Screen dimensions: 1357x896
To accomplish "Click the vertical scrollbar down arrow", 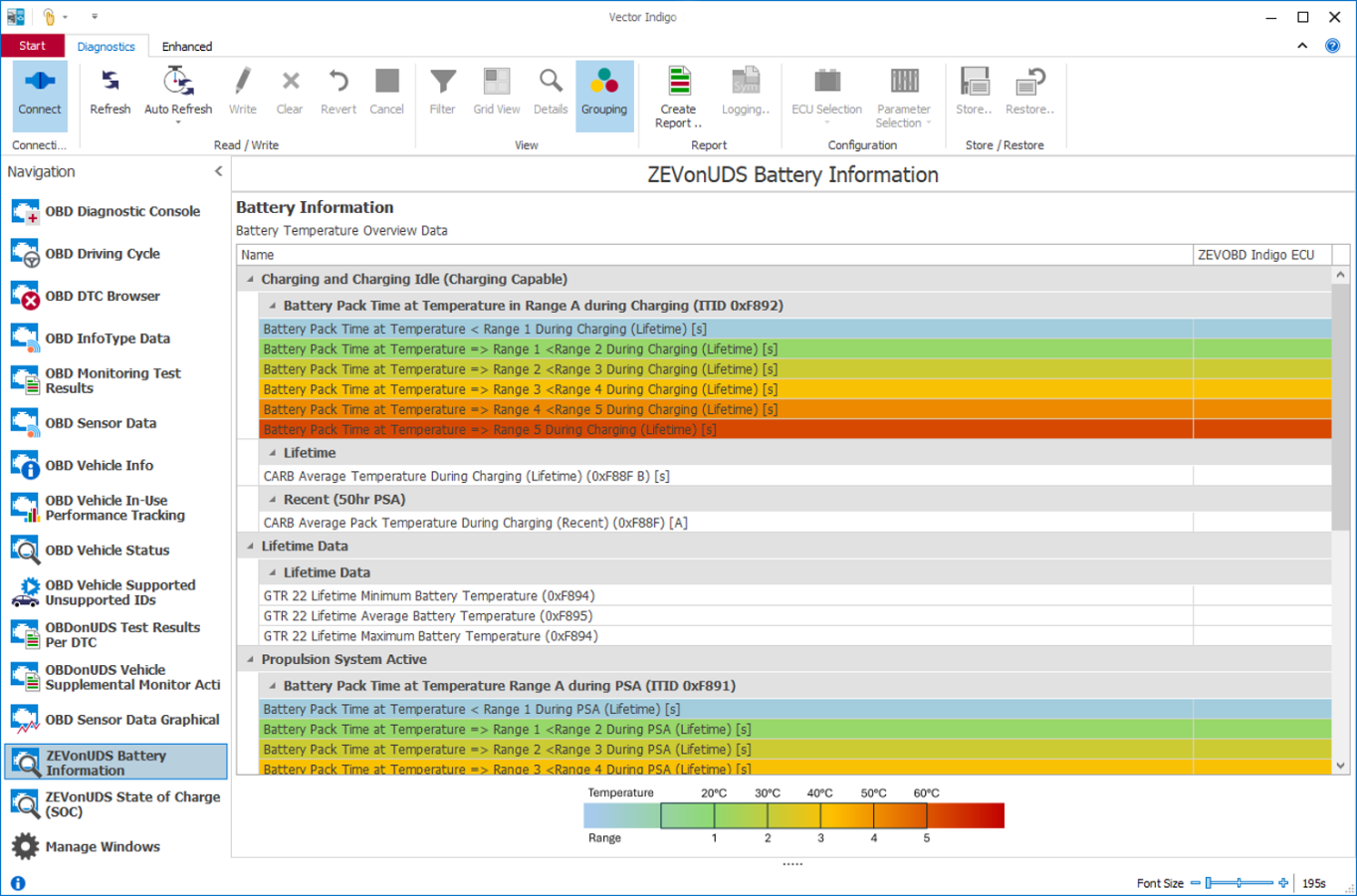I will (x=1340, y=766).
